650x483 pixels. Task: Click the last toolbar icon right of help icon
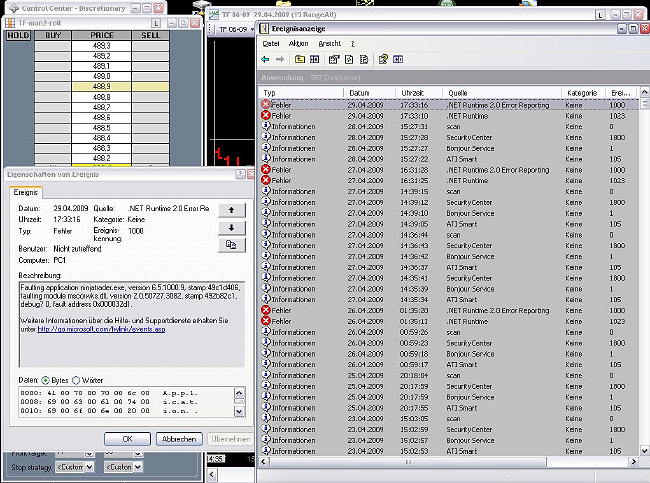[398, 60]
